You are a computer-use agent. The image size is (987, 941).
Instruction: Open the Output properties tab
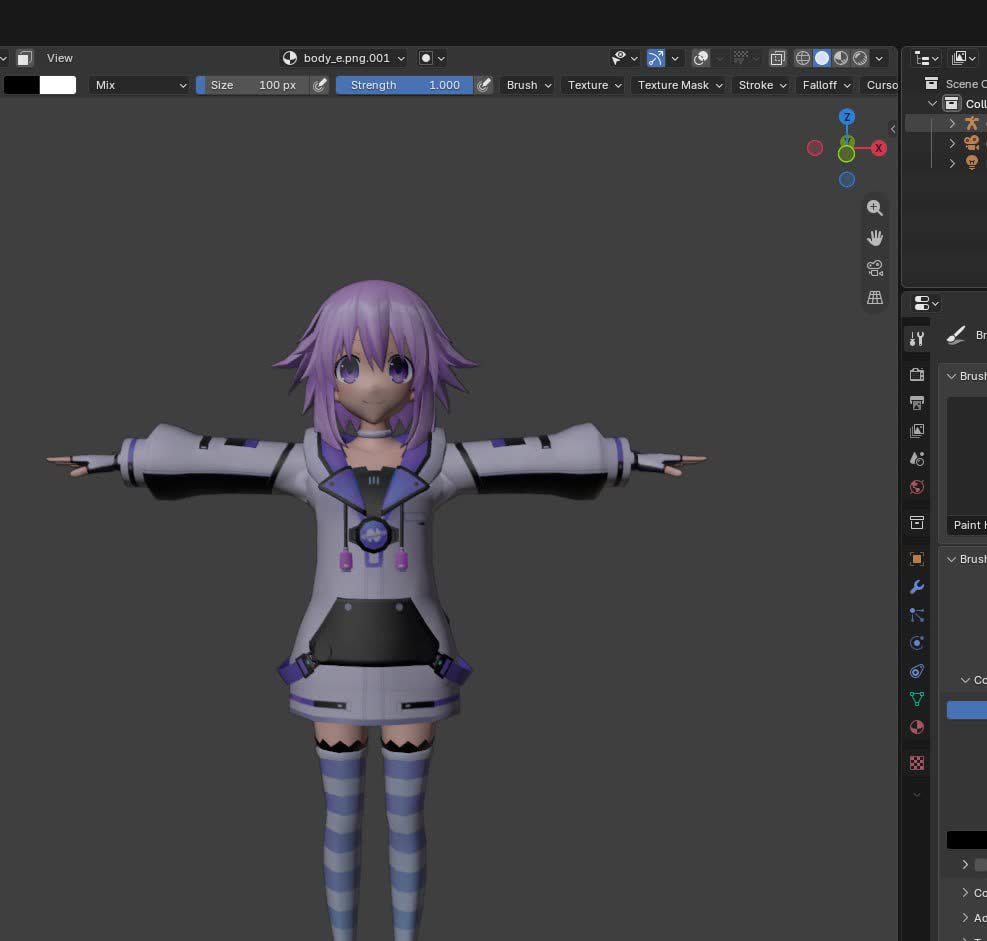[916, 403]
